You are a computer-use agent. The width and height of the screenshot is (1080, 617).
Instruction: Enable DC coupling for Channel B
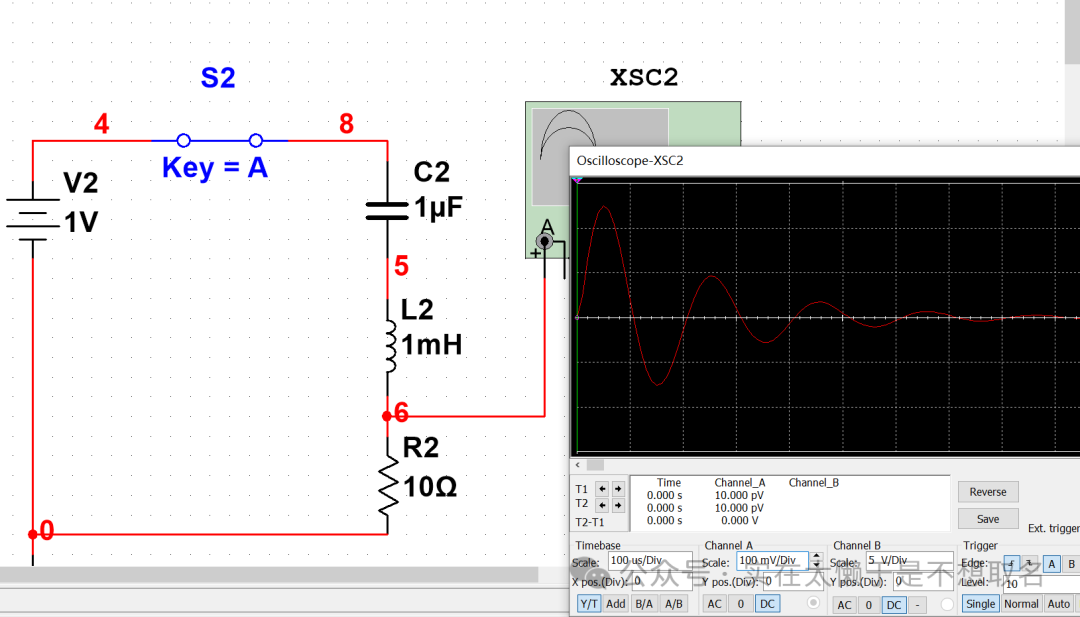pyautogui.click(x=894, y=604)
